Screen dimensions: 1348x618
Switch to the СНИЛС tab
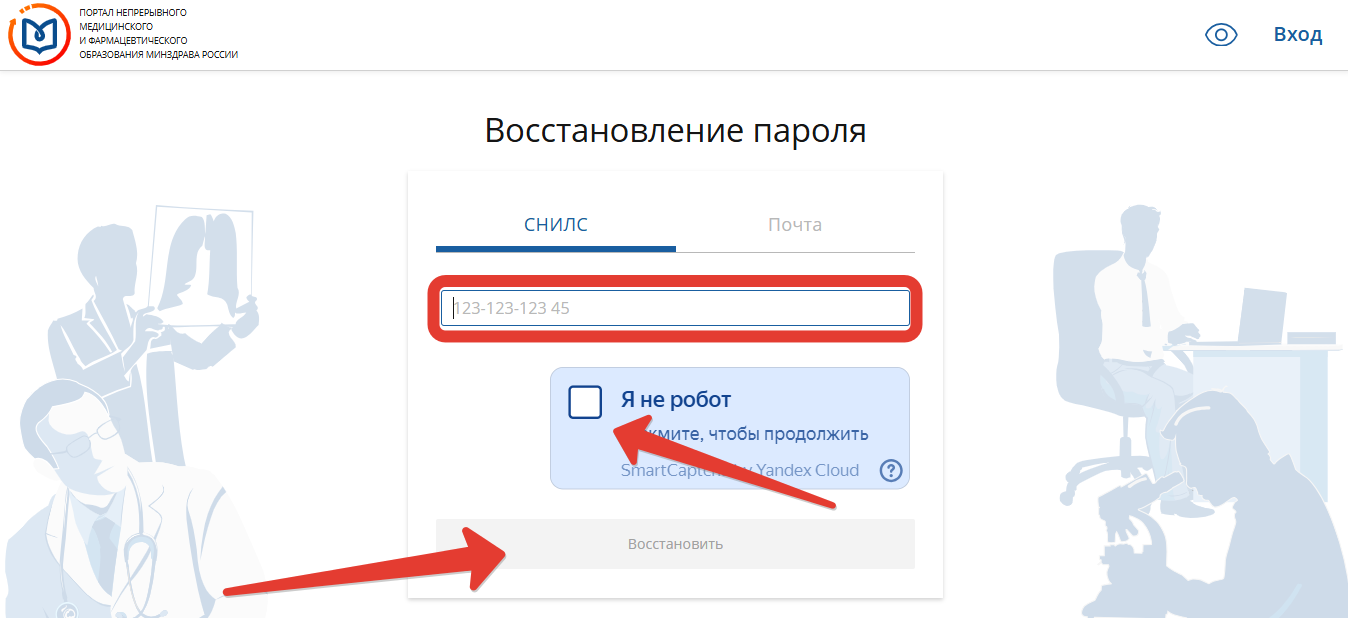point(555,225)
